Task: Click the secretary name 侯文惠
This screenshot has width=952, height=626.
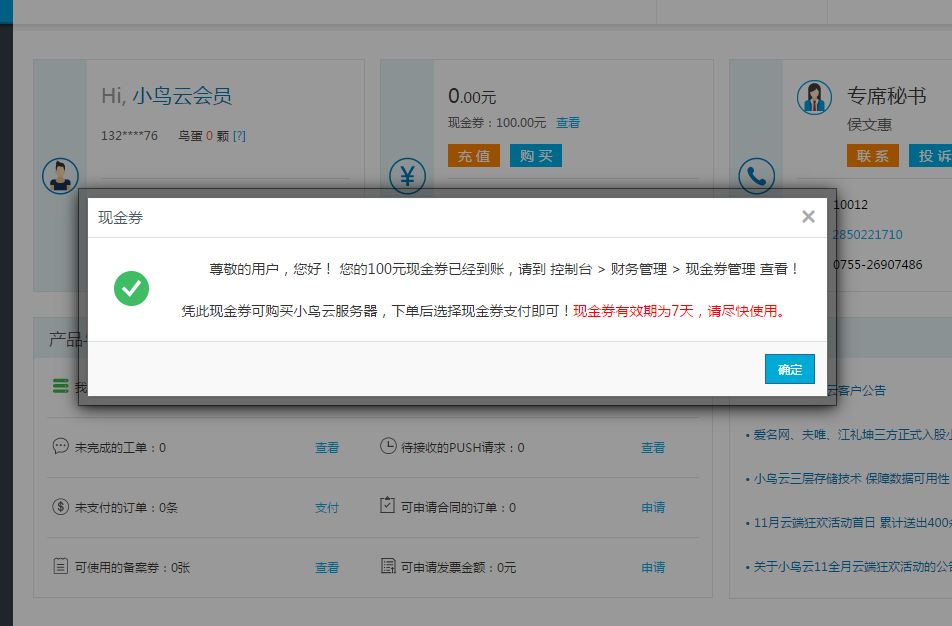Action: (869, 124)
